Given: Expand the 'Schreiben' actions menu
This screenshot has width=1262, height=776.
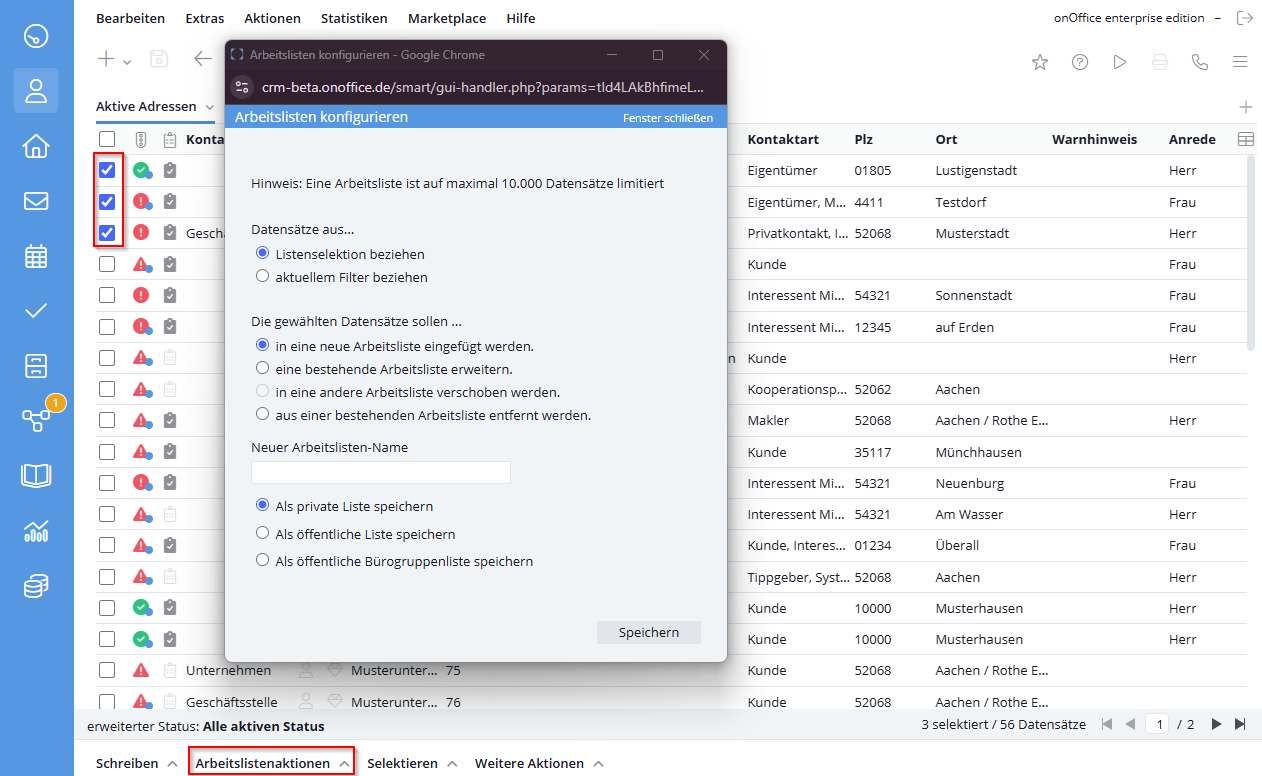Looking at the screenshot, I should 135,763.
